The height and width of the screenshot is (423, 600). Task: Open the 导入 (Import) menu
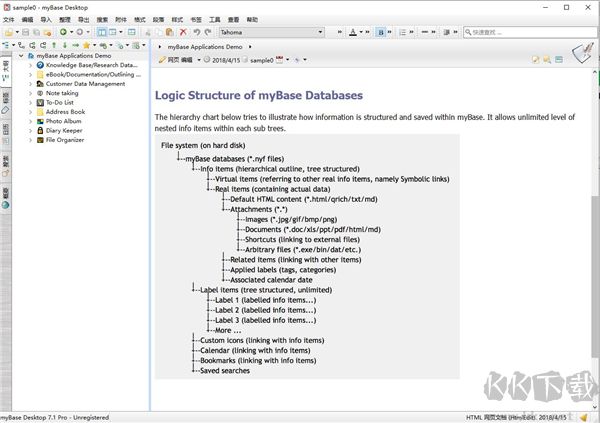(46, 20)
